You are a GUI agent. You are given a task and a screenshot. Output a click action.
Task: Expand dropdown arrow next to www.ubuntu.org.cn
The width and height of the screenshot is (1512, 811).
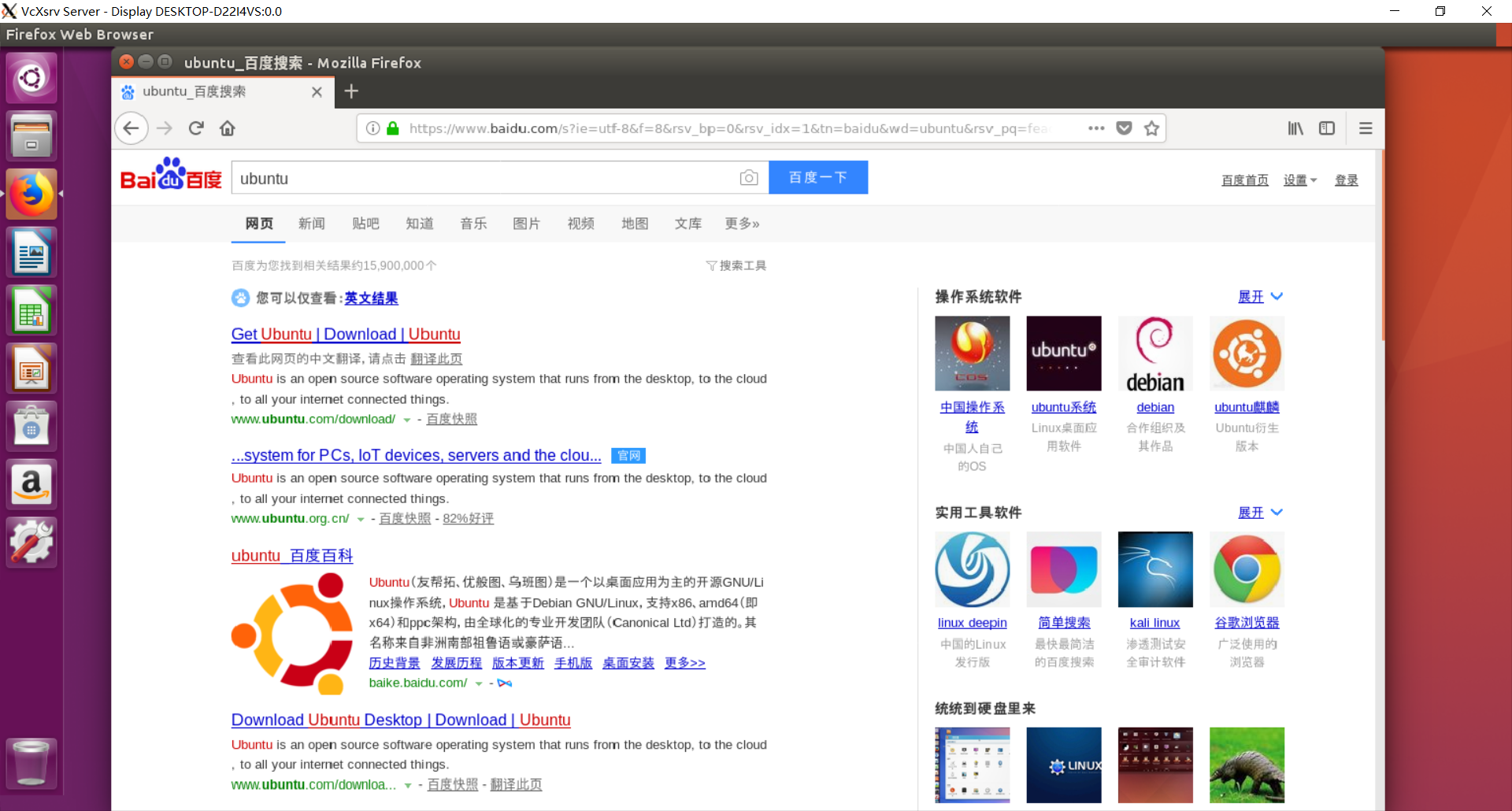pos(361,520)
